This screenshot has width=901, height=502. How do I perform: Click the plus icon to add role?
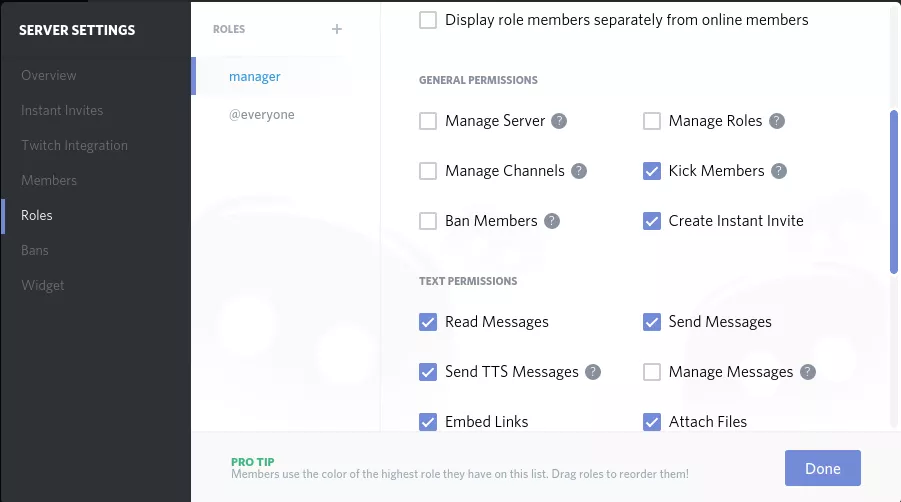pos(337,29)
